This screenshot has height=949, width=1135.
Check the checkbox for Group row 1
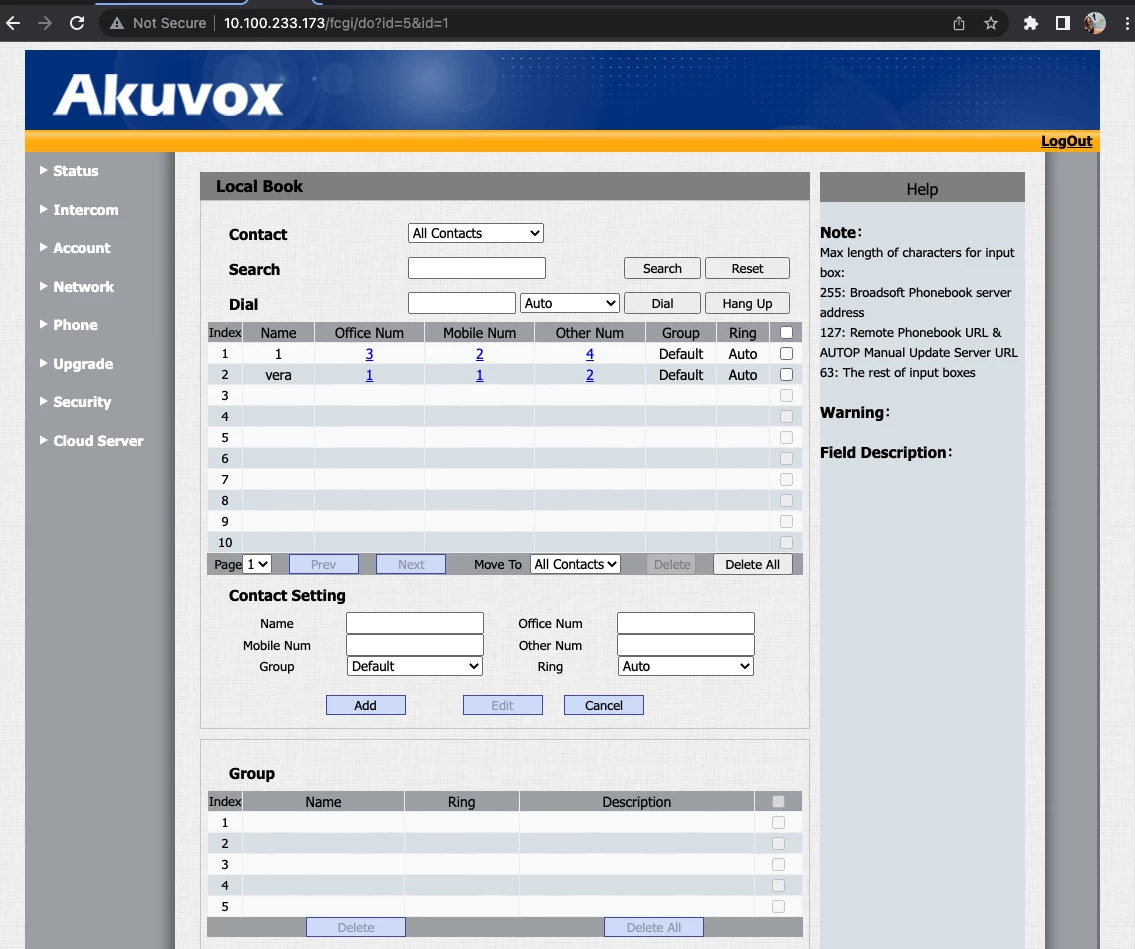[778, 822]
